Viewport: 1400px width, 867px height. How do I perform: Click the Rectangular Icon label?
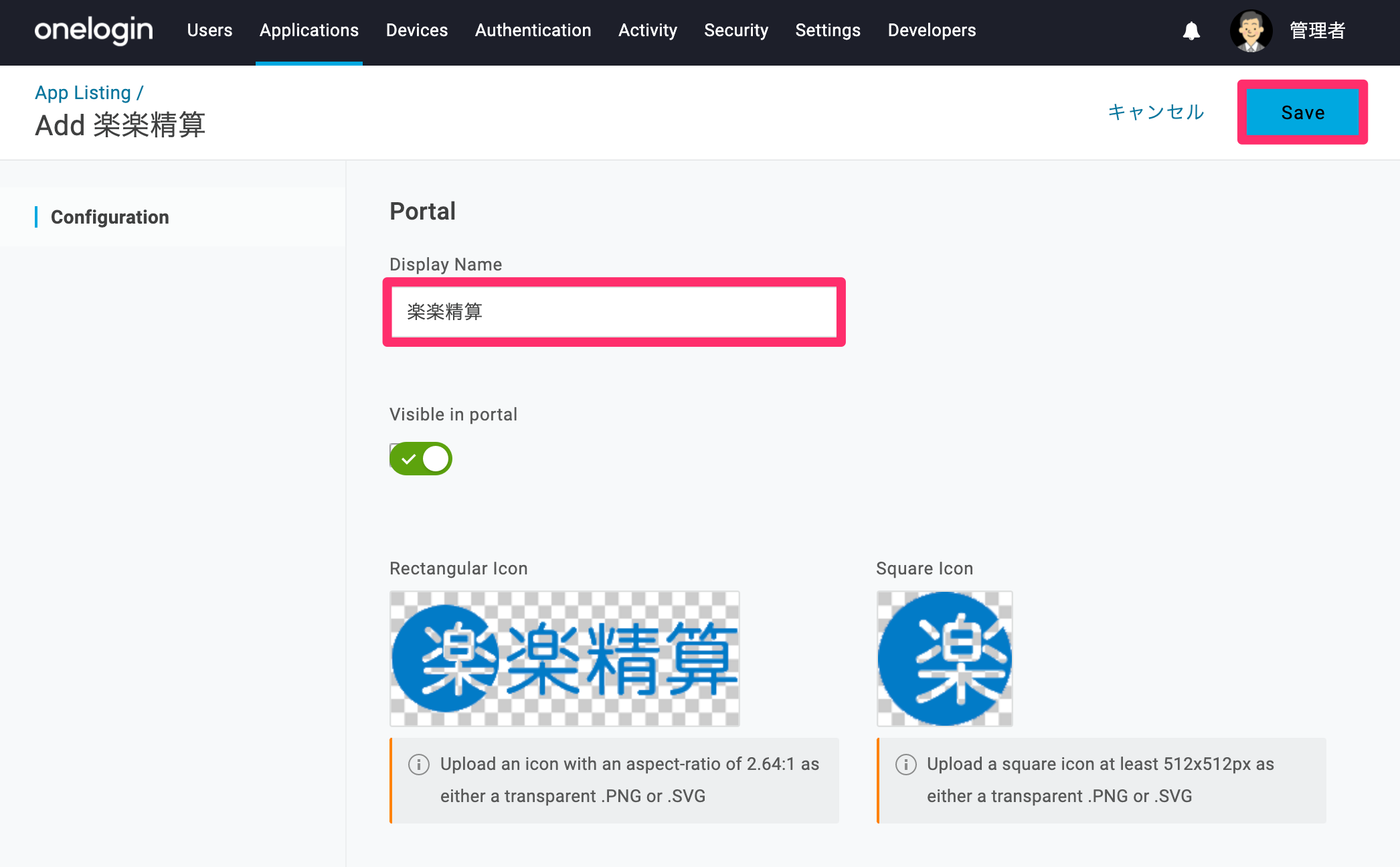458,568
